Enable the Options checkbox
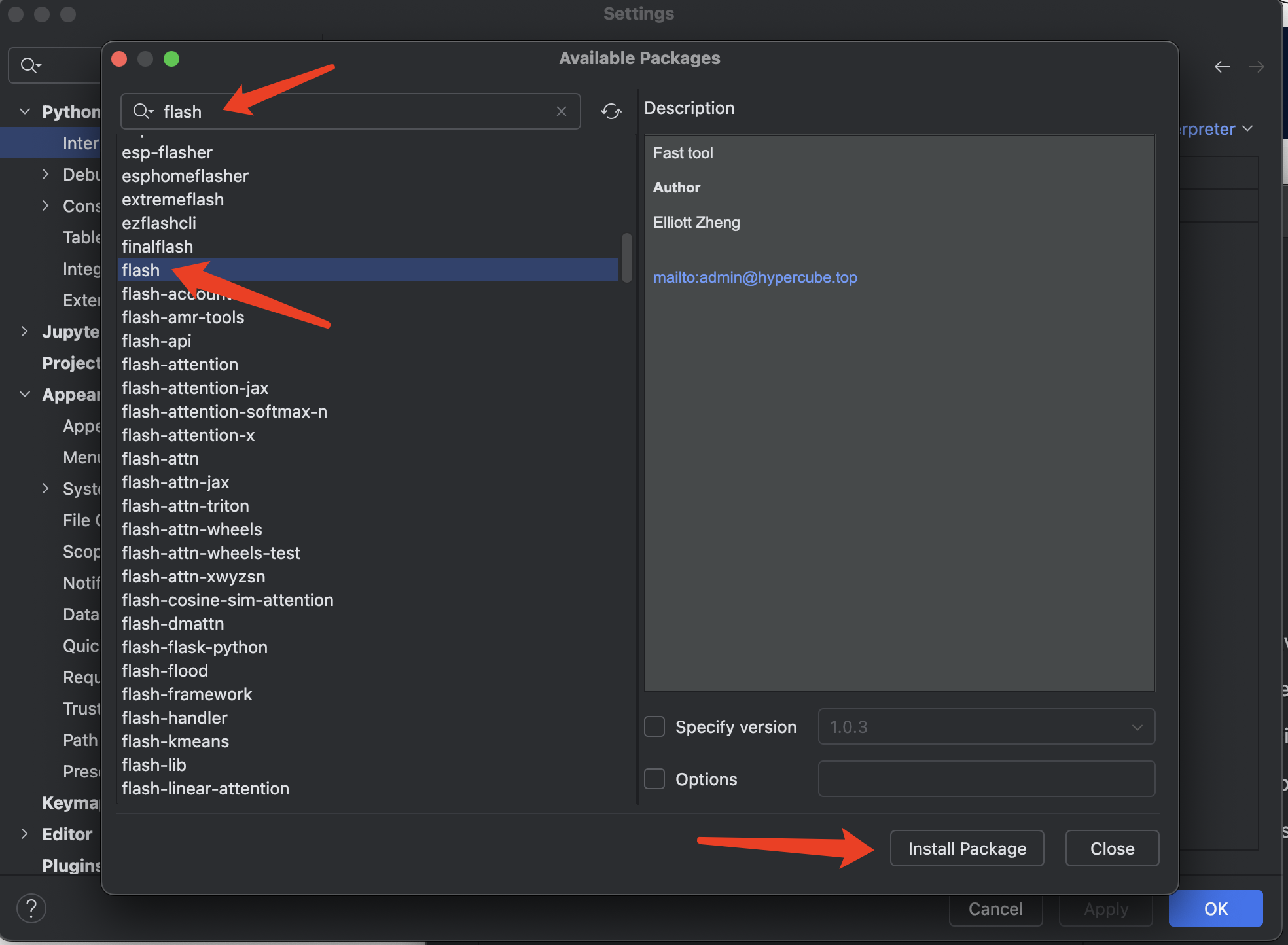This screenshot has height=945, width=1288. [x=654, y=779]
